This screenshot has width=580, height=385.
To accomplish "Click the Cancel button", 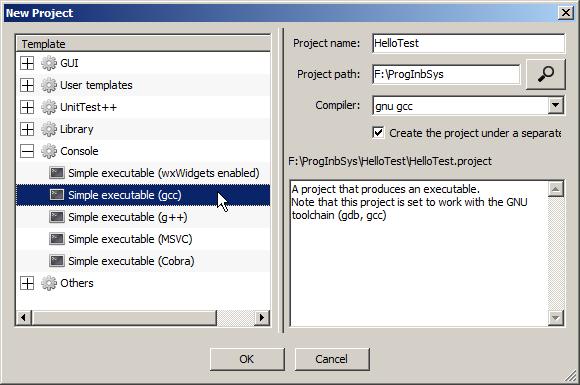I will [332, 359].
